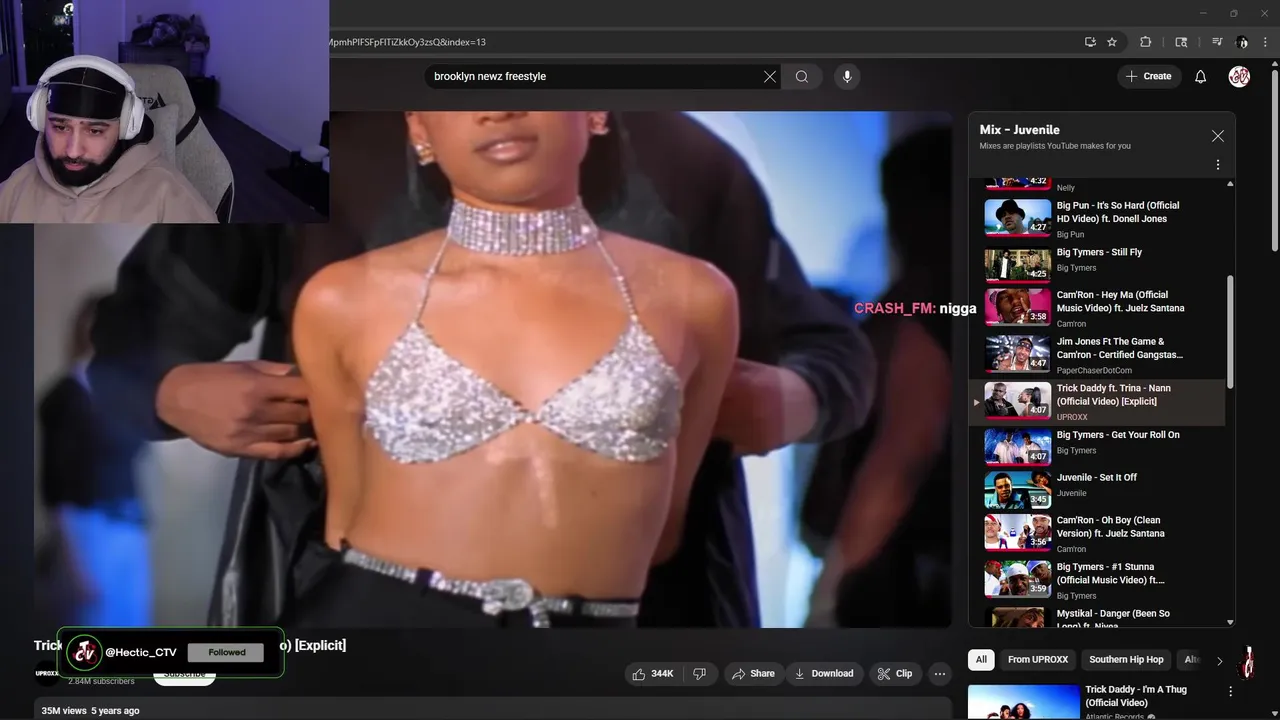Open the Chrome three-dot menu
This screenshot has width=1280, height=720.
(x=1265, y=42)
